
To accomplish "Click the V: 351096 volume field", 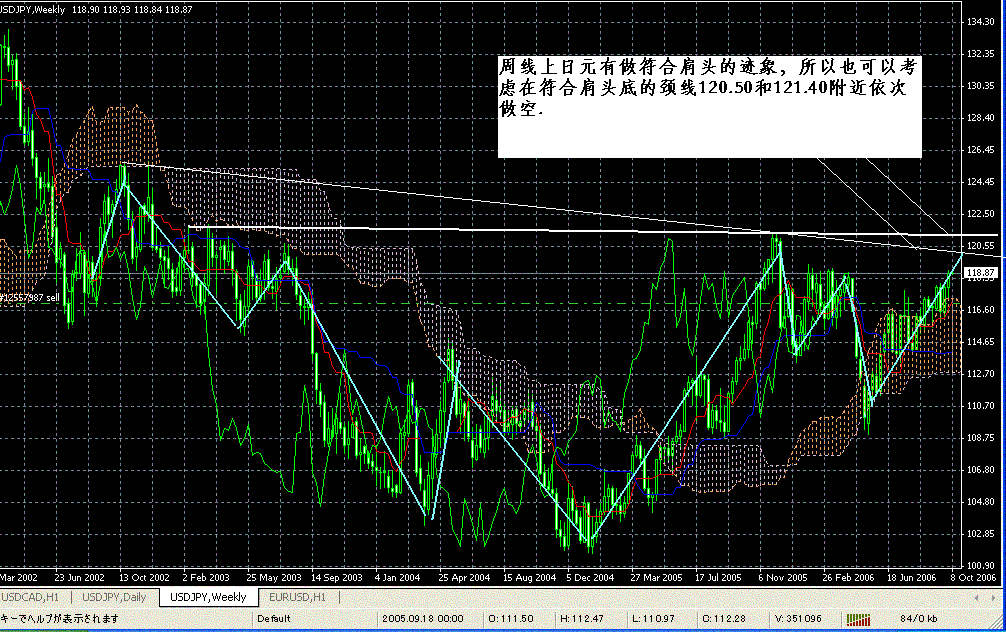I will point(796,618).
